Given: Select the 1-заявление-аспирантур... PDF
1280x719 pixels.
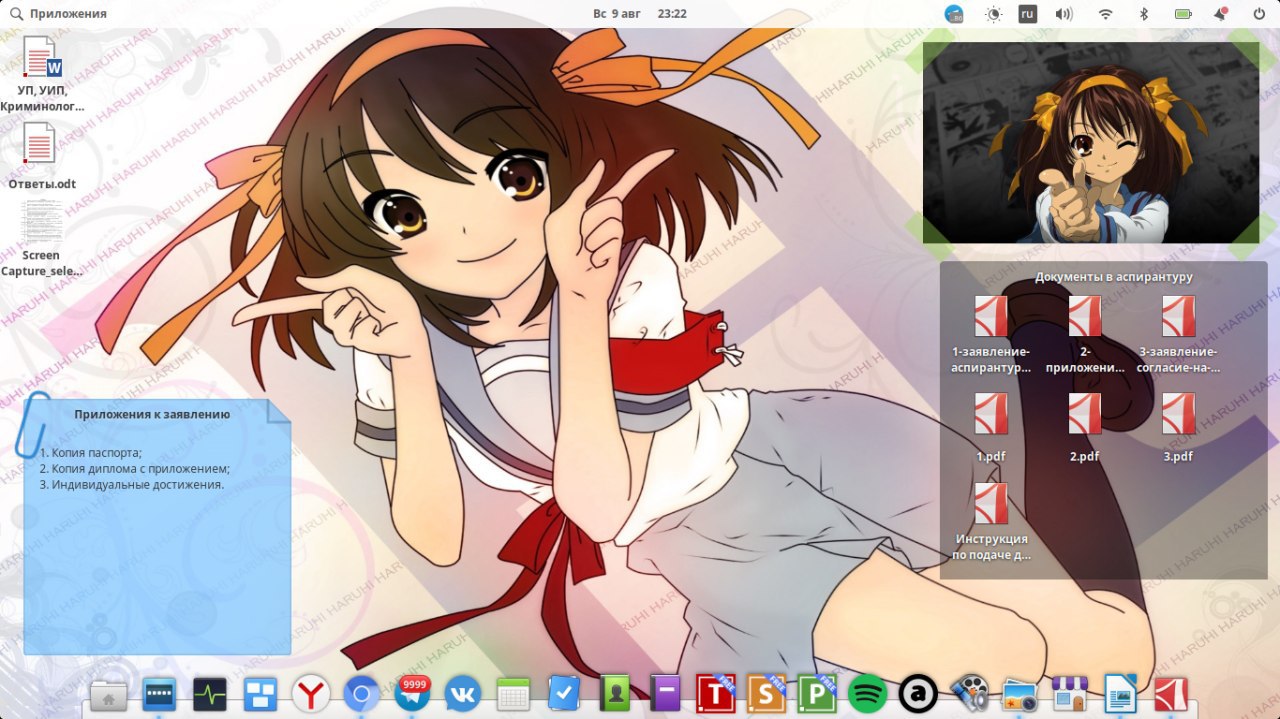Looking at the screenshot, I should click(991, 334).
